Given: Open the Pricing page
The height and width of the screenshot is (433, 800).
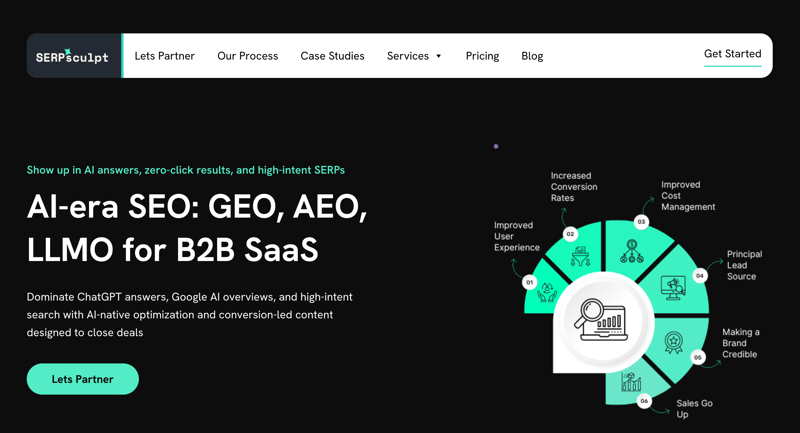Looking at the screenshot, I should click(x=482, y=56).
